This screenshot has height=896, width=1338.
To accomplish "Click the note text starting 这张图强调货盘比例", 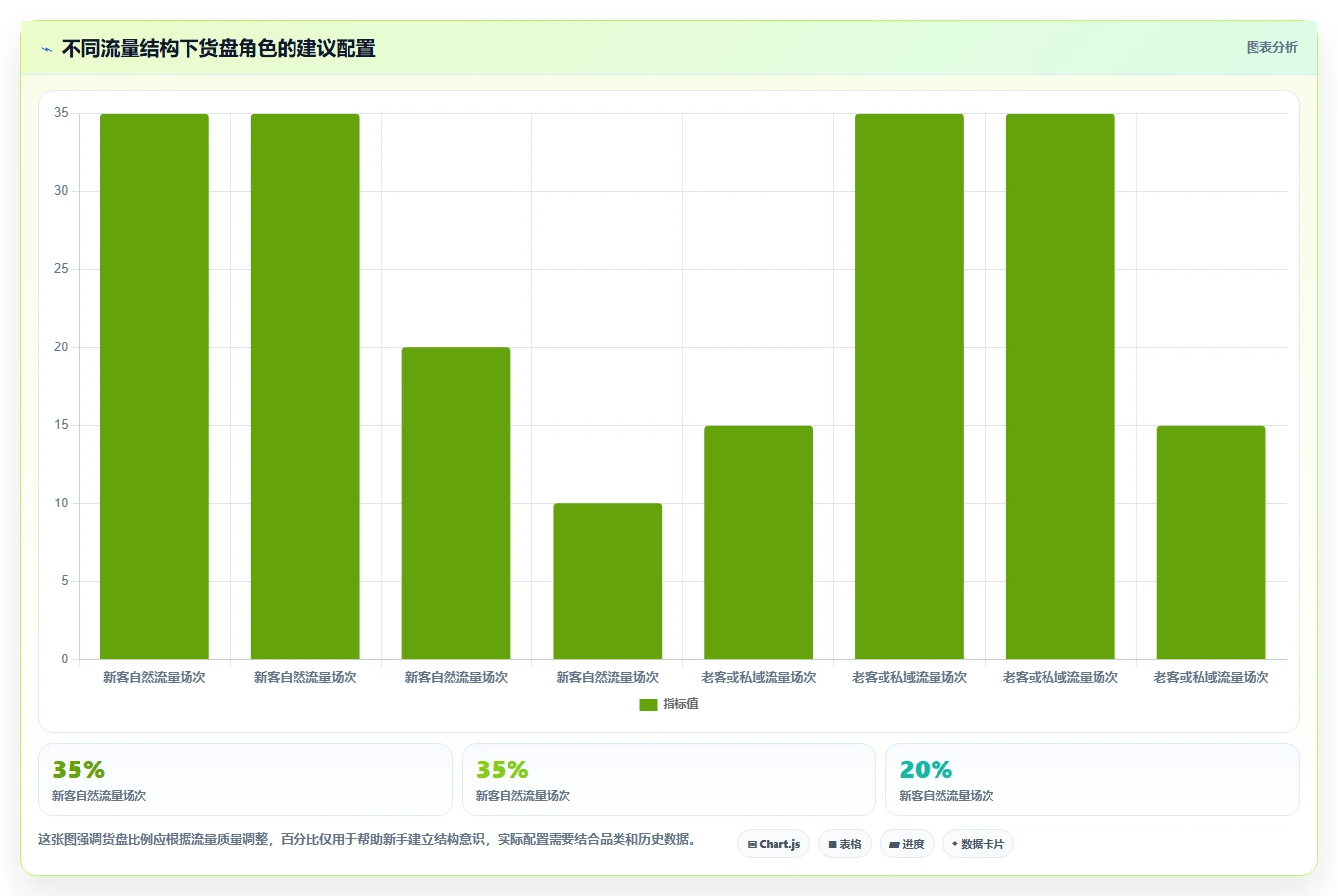I will pos(367,839).
